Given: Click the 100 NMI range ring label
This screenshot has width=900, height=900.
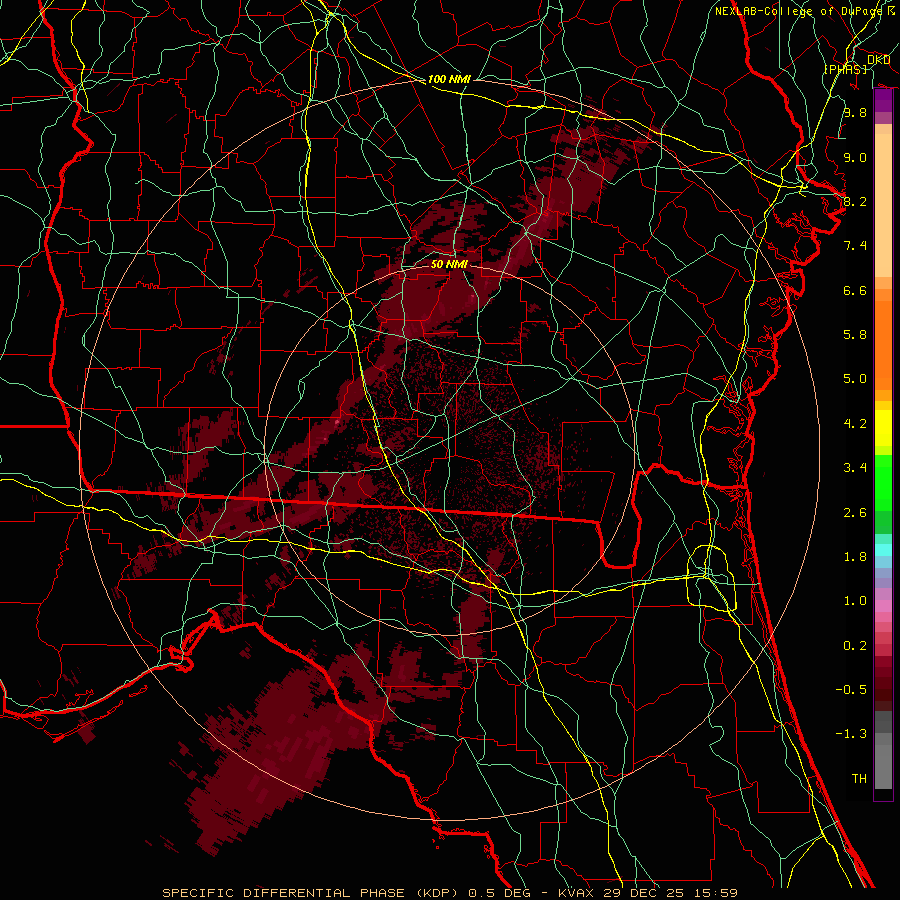Looking at the screenshot, I should click(x=449, y=79).
